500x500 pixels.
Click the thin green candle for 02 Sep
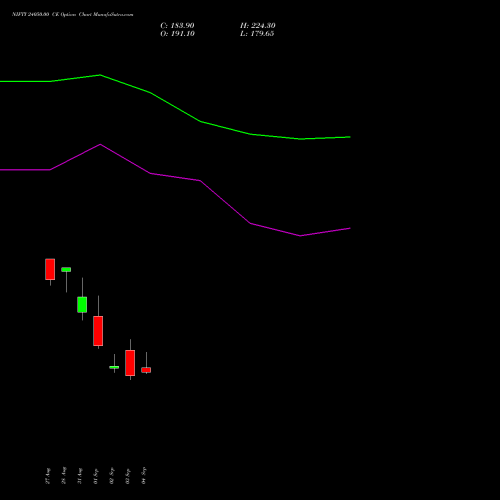coord(114,367)
